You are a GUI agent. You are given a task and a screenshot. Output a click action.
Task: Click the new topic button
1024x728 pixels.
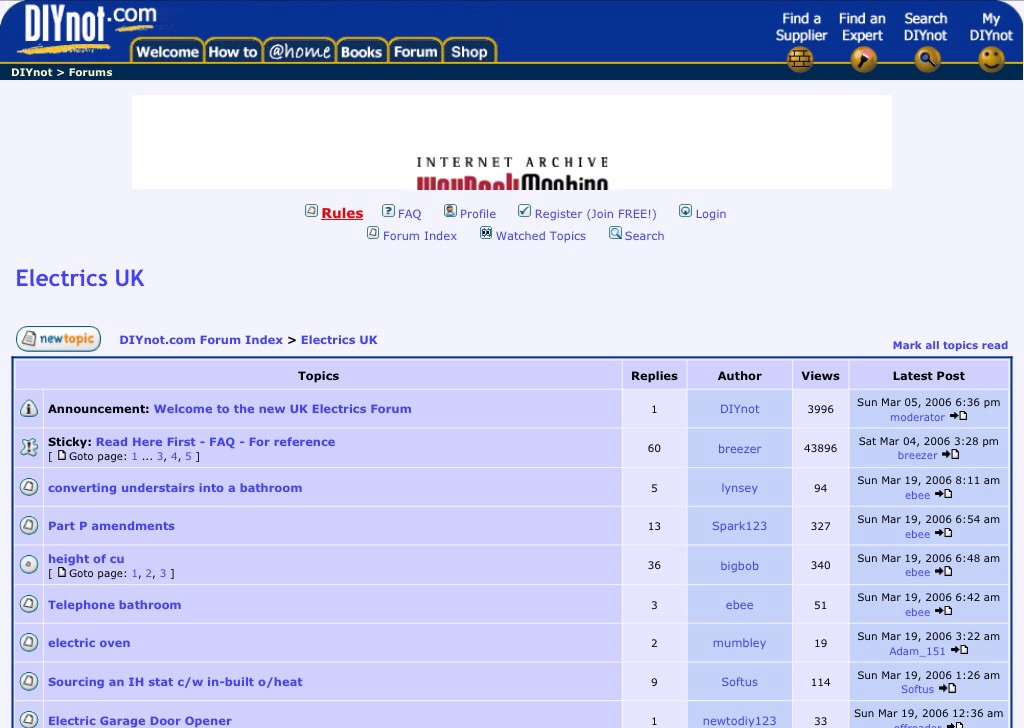(58, 339)
